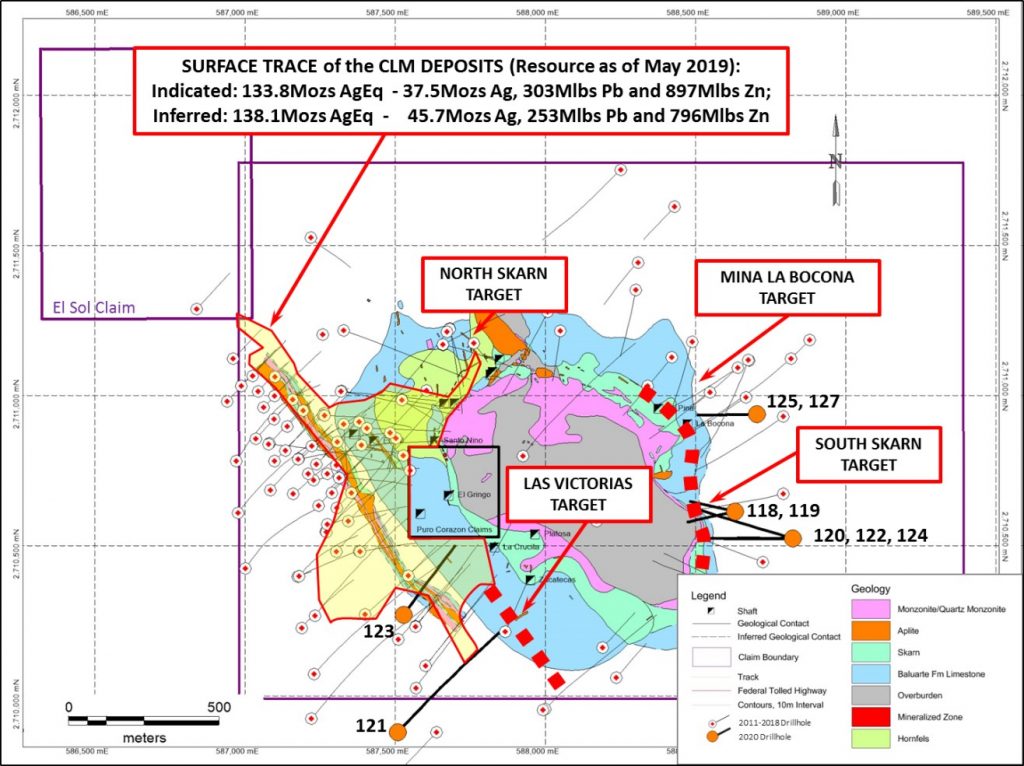Select the orange drillhole marker for 118, 119

point(735,511)
